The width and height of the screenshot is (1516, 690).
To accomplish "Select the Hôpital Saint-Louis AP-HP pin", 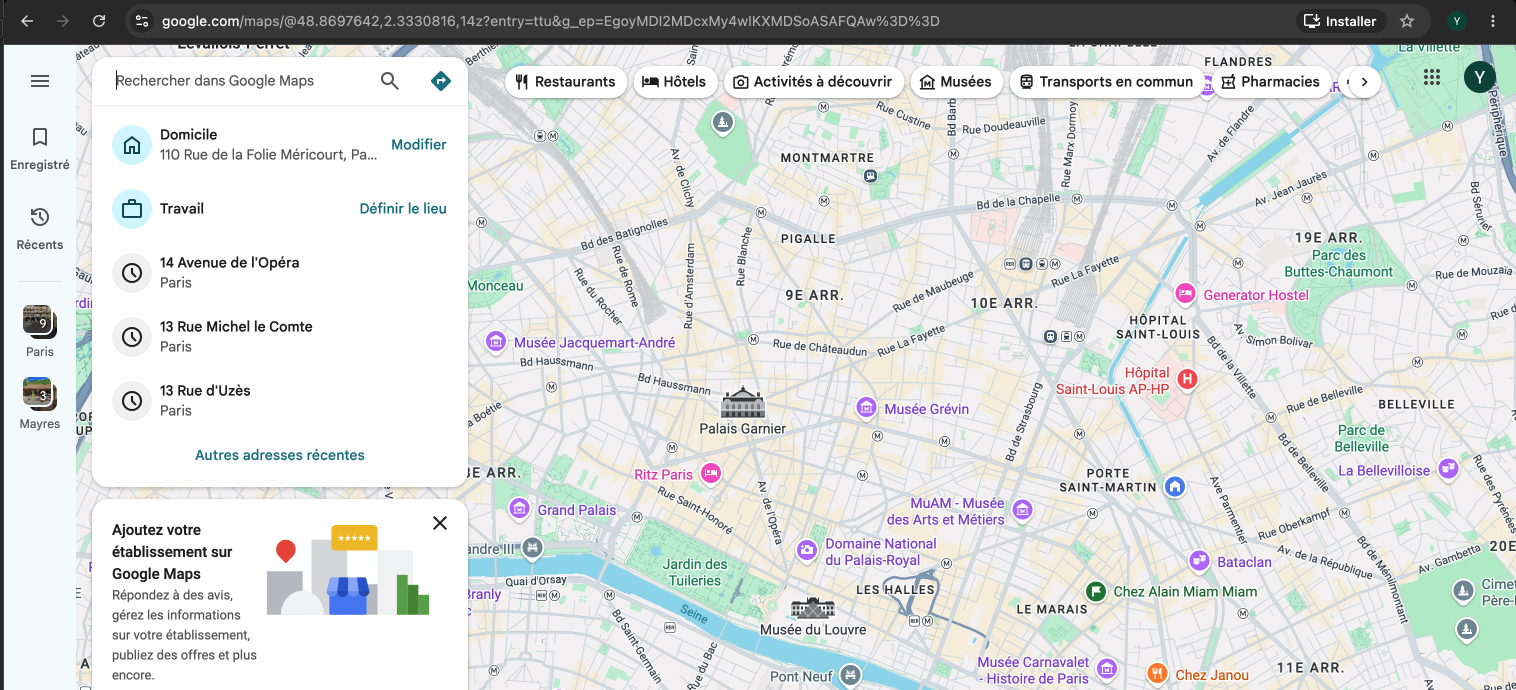I will pyautogui.click(x=1187, y=379).
